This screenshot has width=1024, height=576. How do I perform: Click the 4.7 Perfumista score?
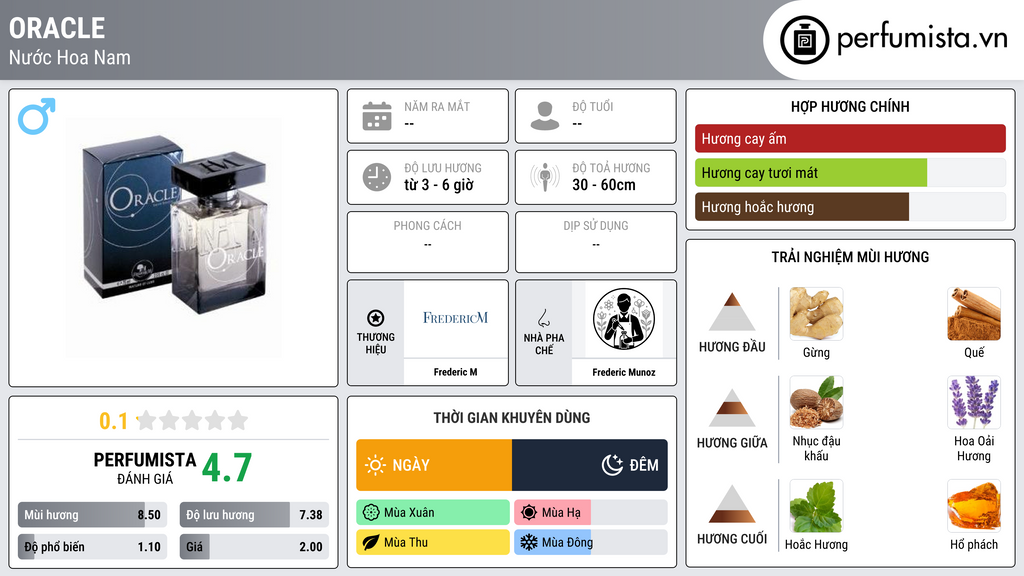coord(227,468)
